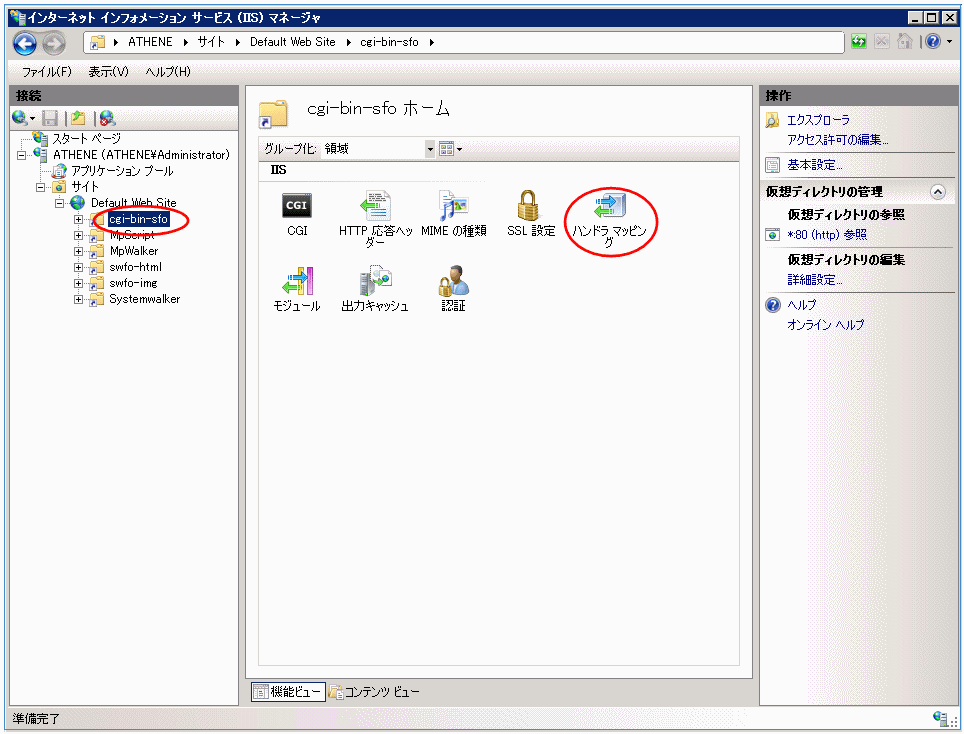Click ATHENE in the breadcrumb path
Viewport: 964px width, 734px height.
pos(150,42)
